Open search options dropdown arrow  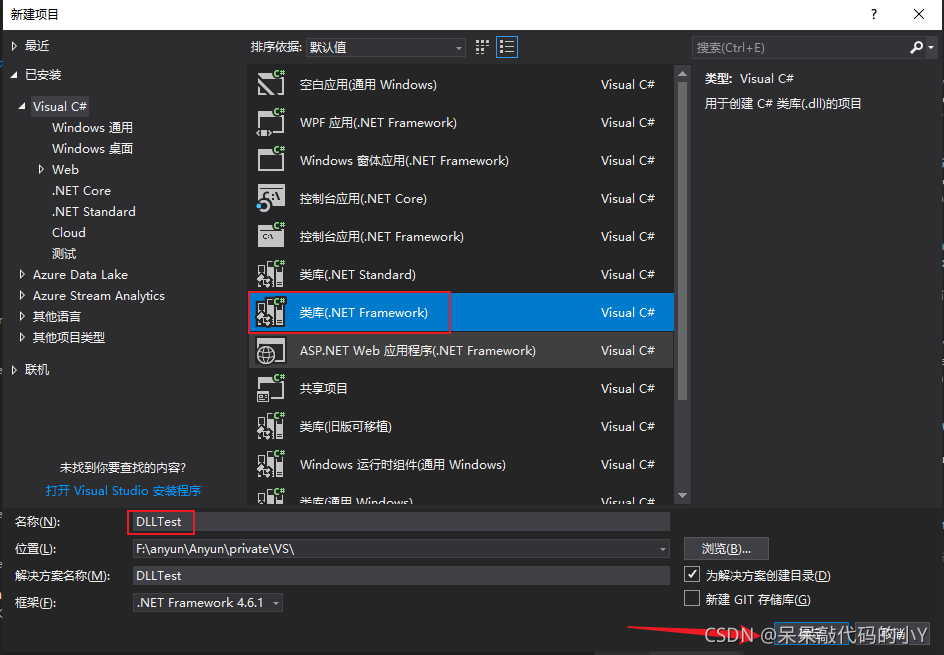931,48
